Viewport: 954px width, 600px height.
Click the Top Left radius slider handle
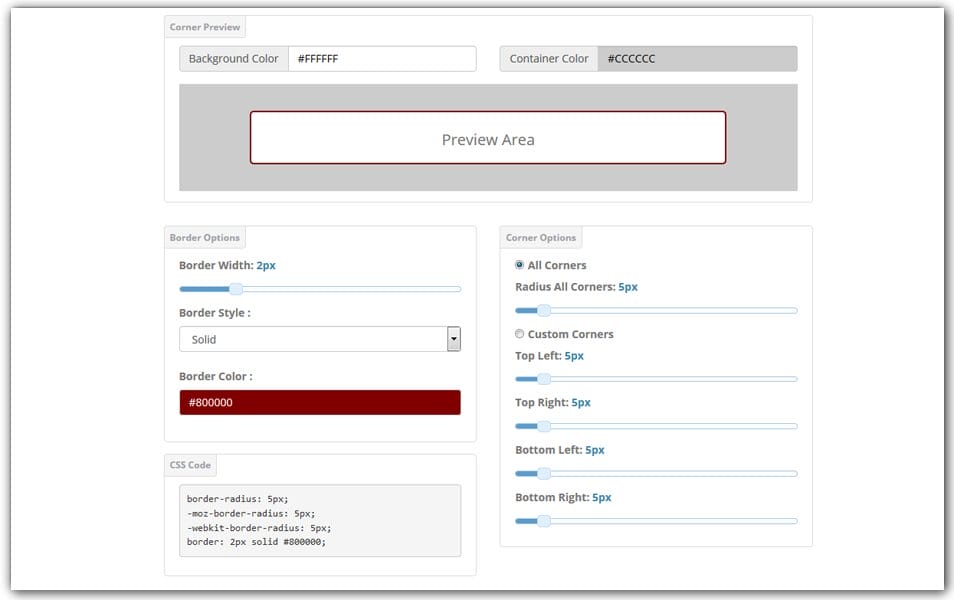click(543, 379)
